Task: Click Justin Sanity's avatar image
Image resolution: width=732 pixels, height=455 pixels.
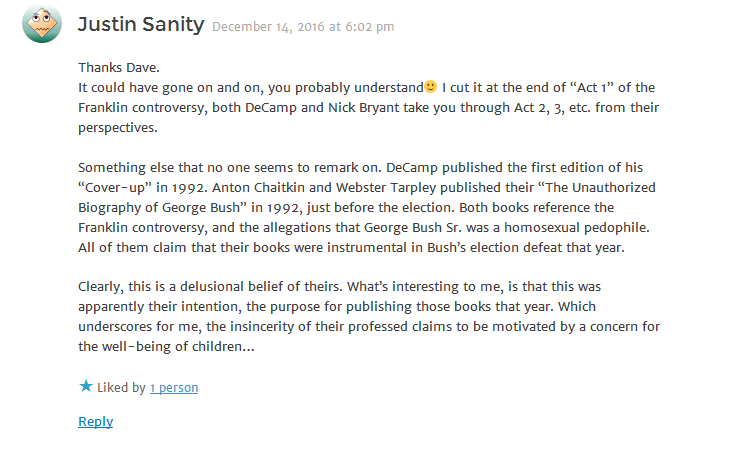Action: pyautogui.click(x=42, y=24)
